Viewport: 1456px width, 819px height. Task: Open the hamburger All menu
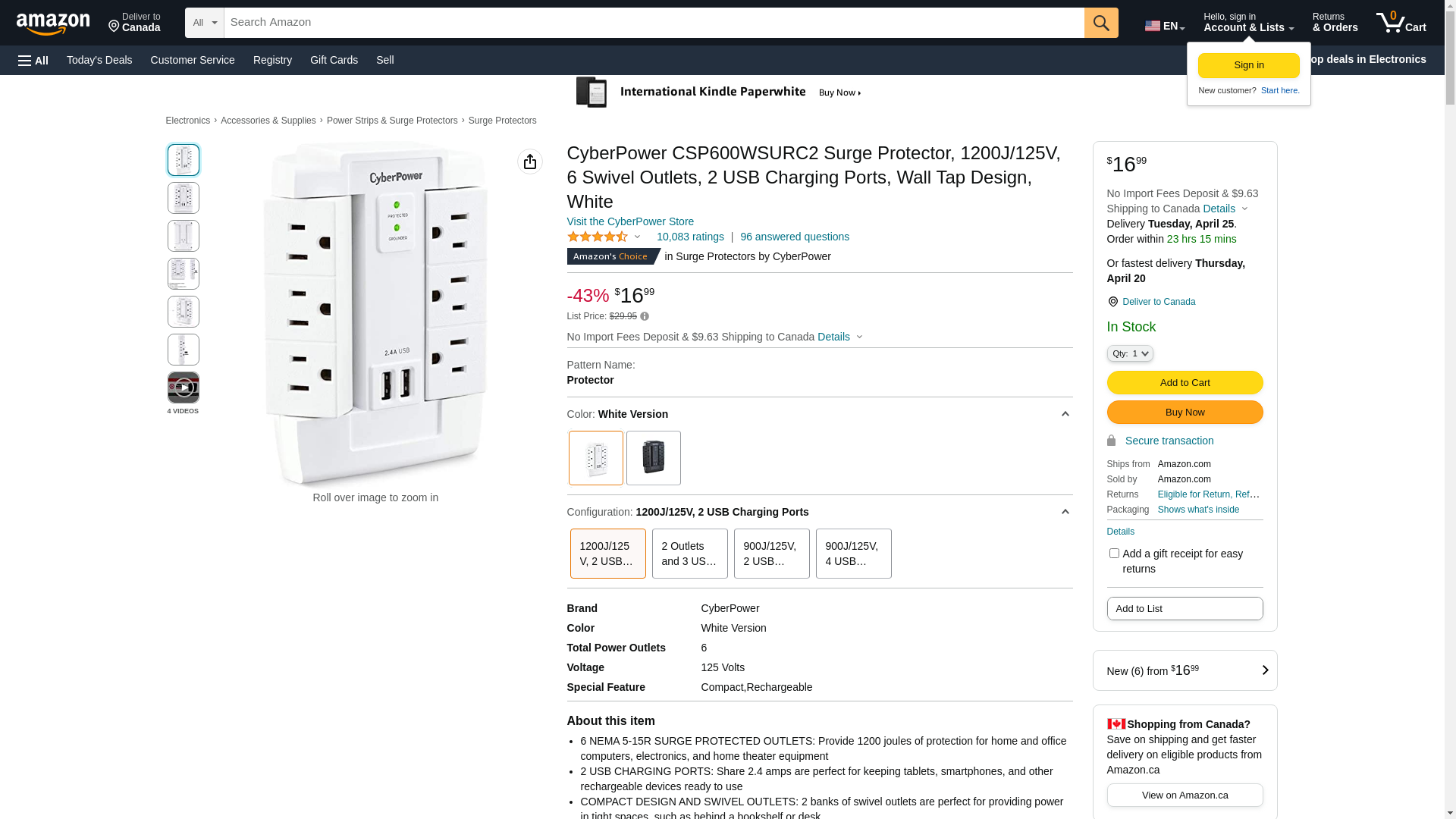[x=33, y=60]
